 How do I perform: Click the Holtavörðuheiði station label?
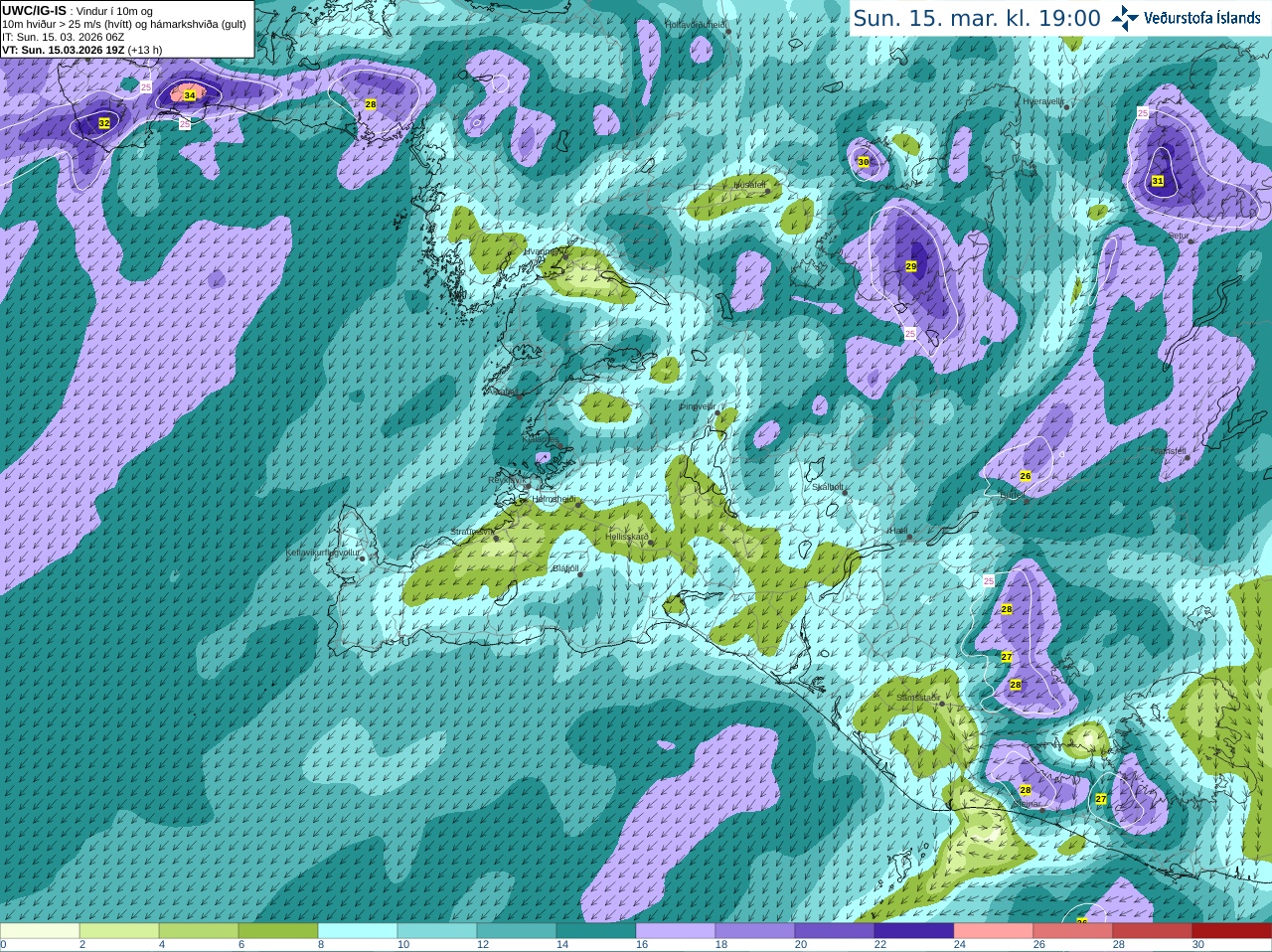click(695, 25)
